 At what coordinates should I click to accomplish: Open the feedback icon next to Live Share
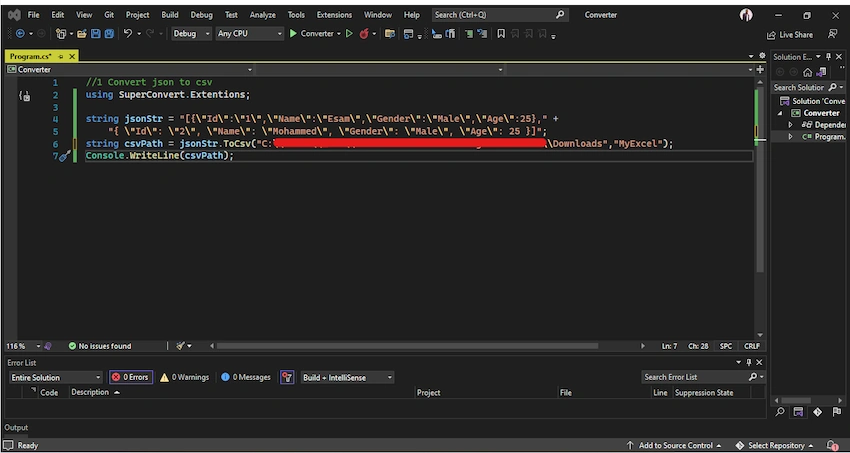pos(832,34)
